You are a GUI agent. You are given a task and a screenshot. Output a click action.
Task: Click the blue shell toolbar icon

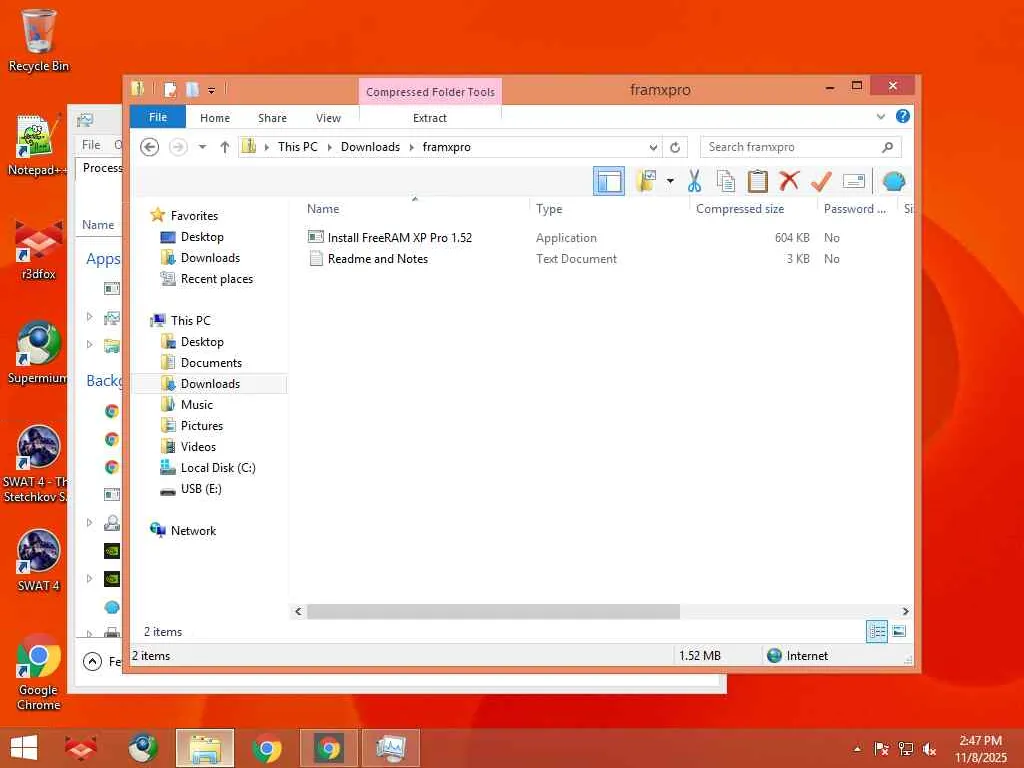click(893, 181)
